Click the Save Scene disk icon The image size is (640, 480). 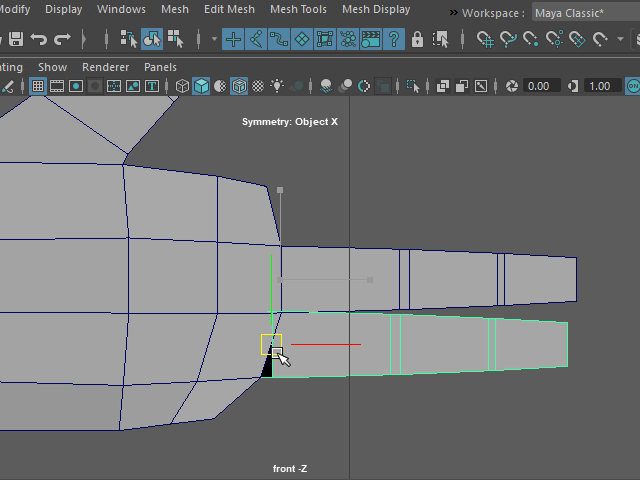[x=15, y=40]
